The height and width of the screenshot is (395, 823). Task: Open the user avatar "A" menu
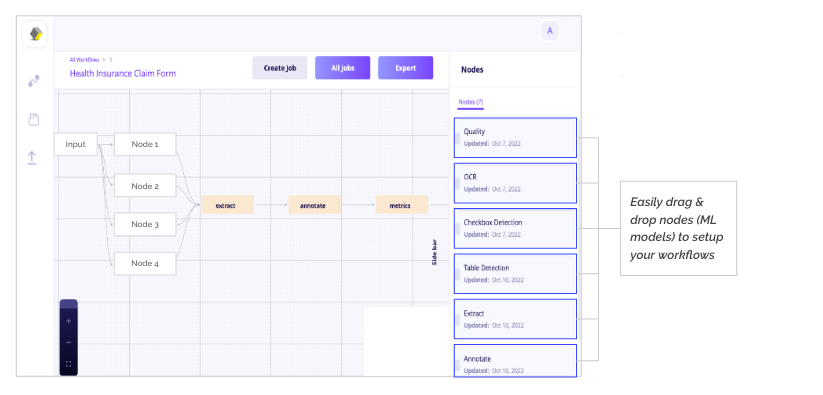pyautogui.click(x=550, y=31)
